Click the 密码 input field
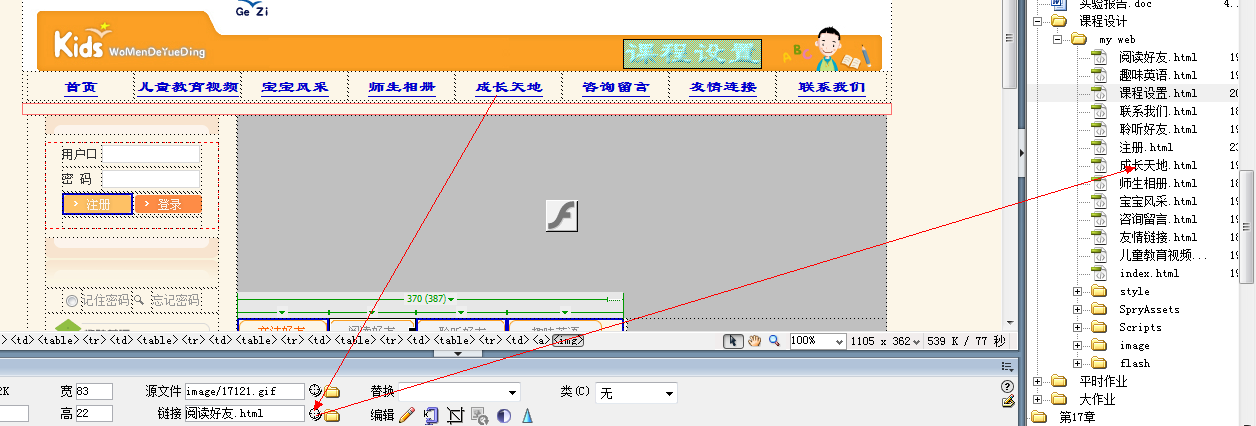 [x=151, y=179]
